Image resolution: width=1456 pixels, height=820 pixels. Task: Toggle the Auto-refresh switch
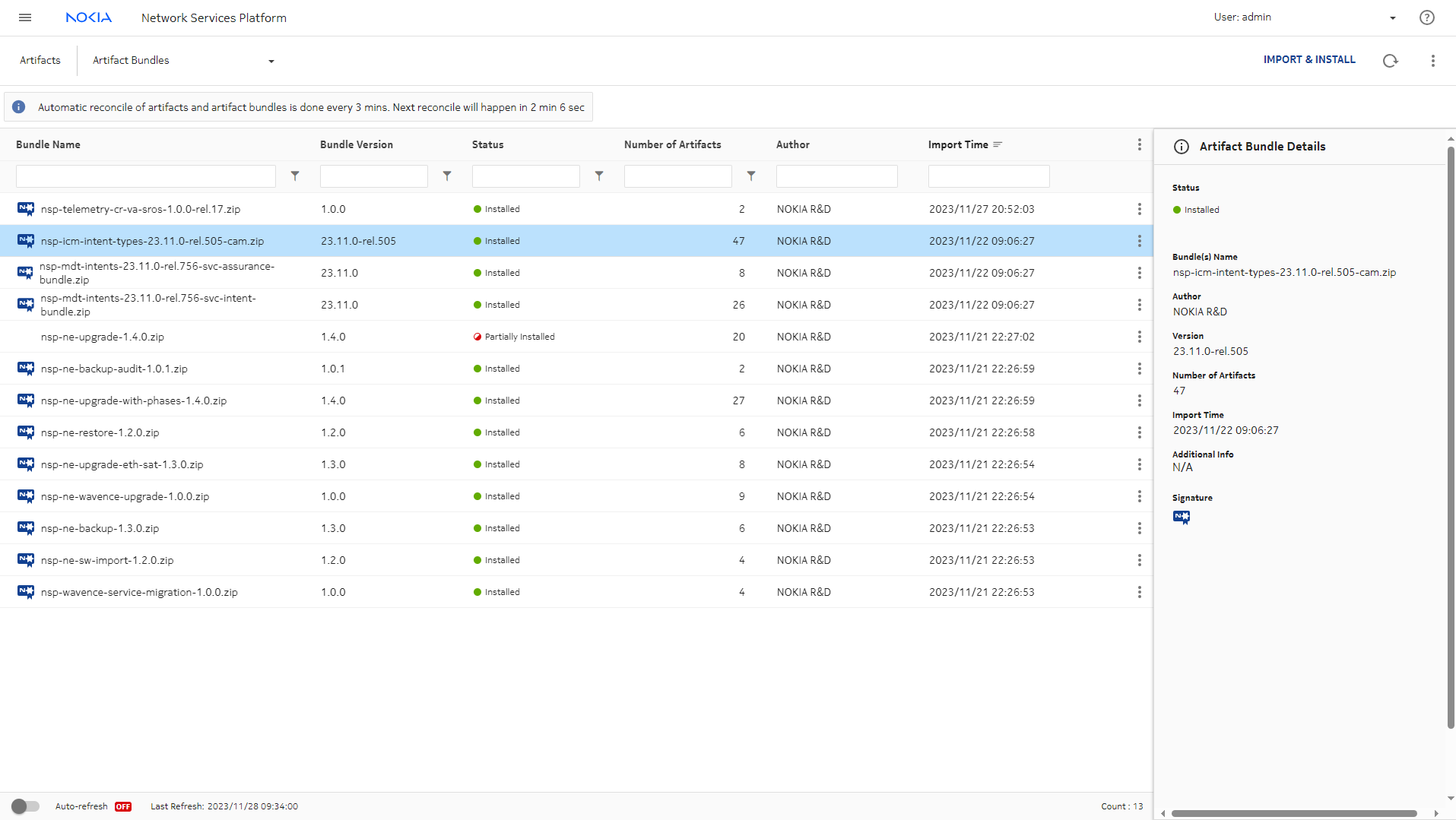25,806
